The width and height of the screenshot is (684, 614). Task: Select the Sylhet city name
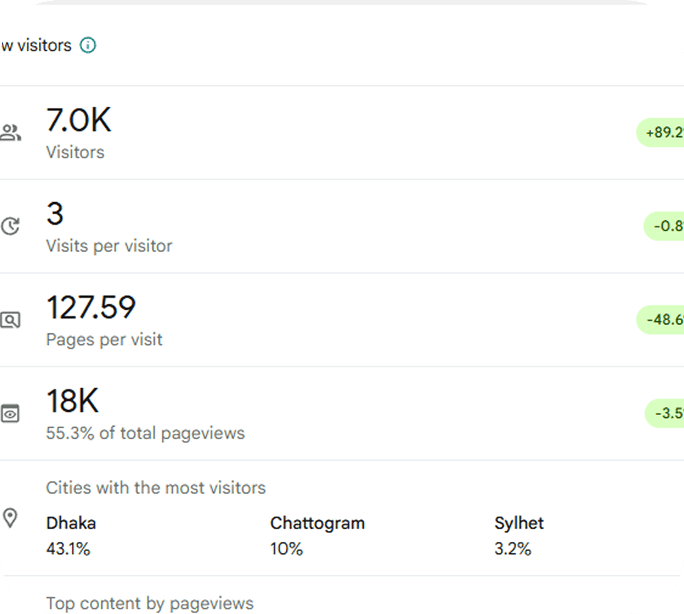[519, 523]
